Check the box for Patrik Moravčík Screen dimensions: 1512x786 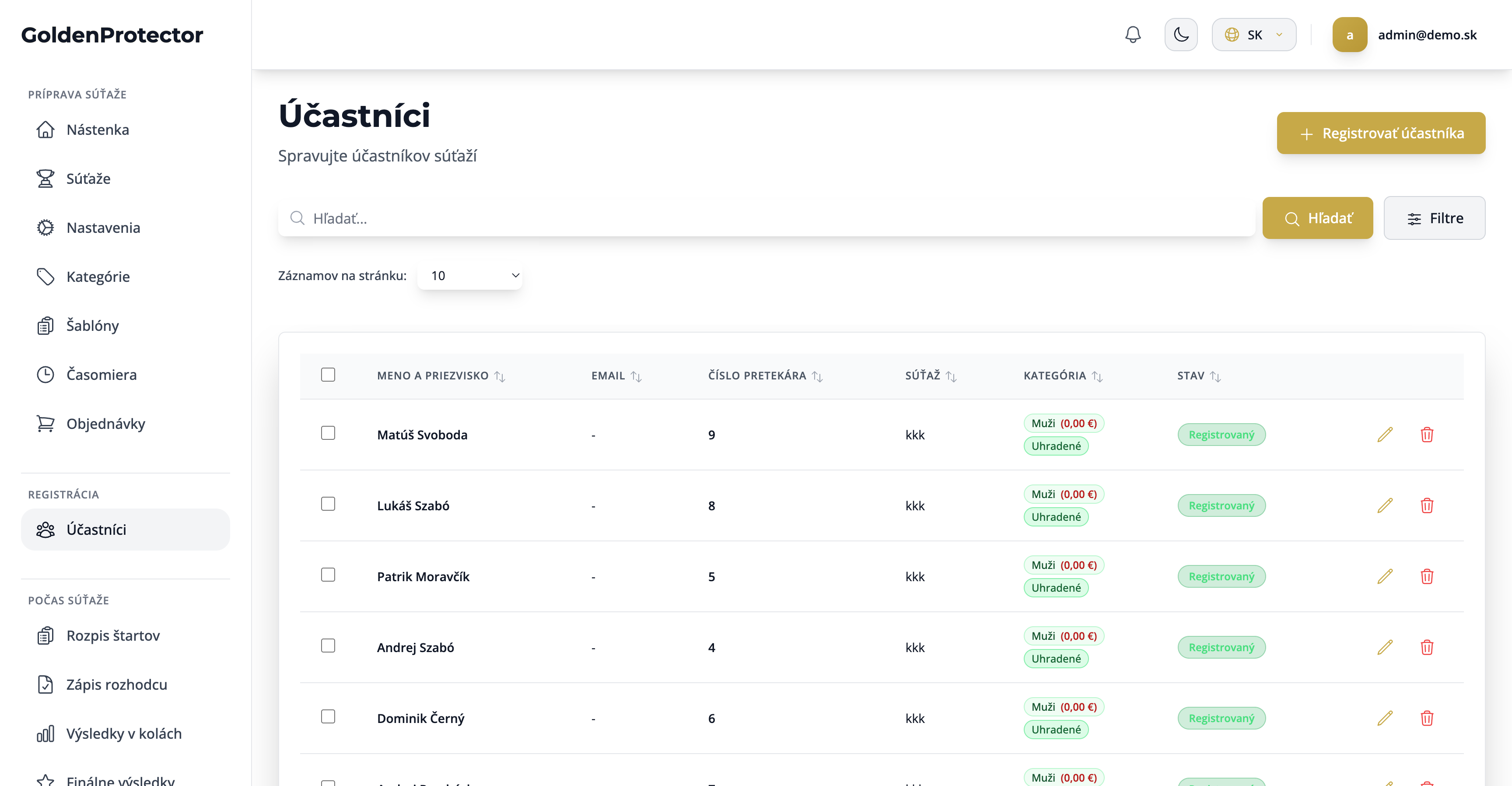point(328,575)
